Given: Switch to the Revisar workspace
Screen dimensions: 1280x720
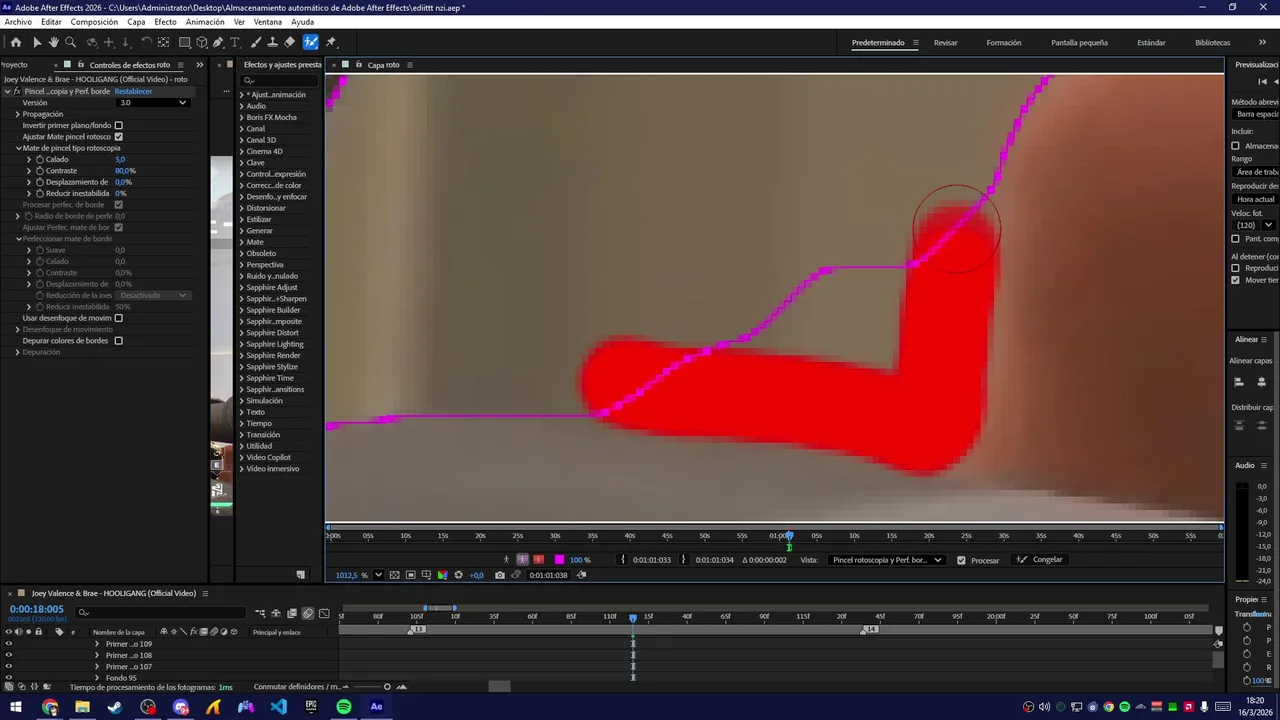Looking at the screenshot, I should [945, 43].
